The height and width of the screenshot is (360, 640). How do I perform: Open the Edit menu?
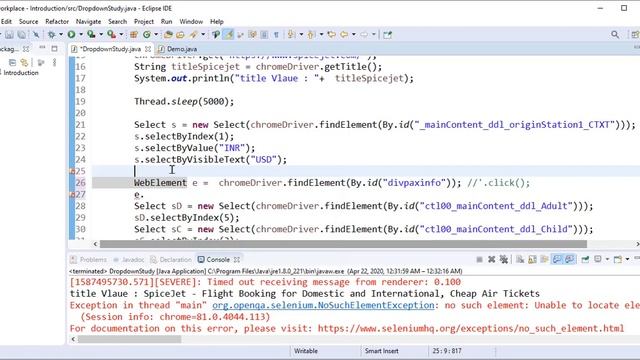[6, 22]
